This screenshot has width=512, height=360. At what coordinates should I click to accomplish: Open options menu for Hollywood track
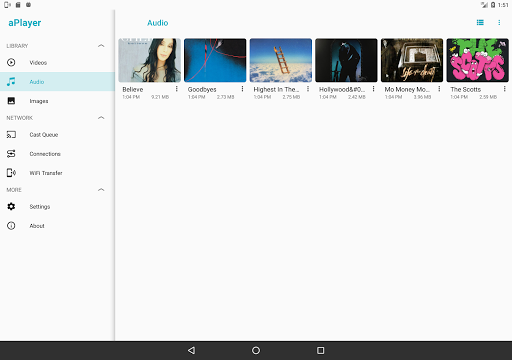pos(373,89)
